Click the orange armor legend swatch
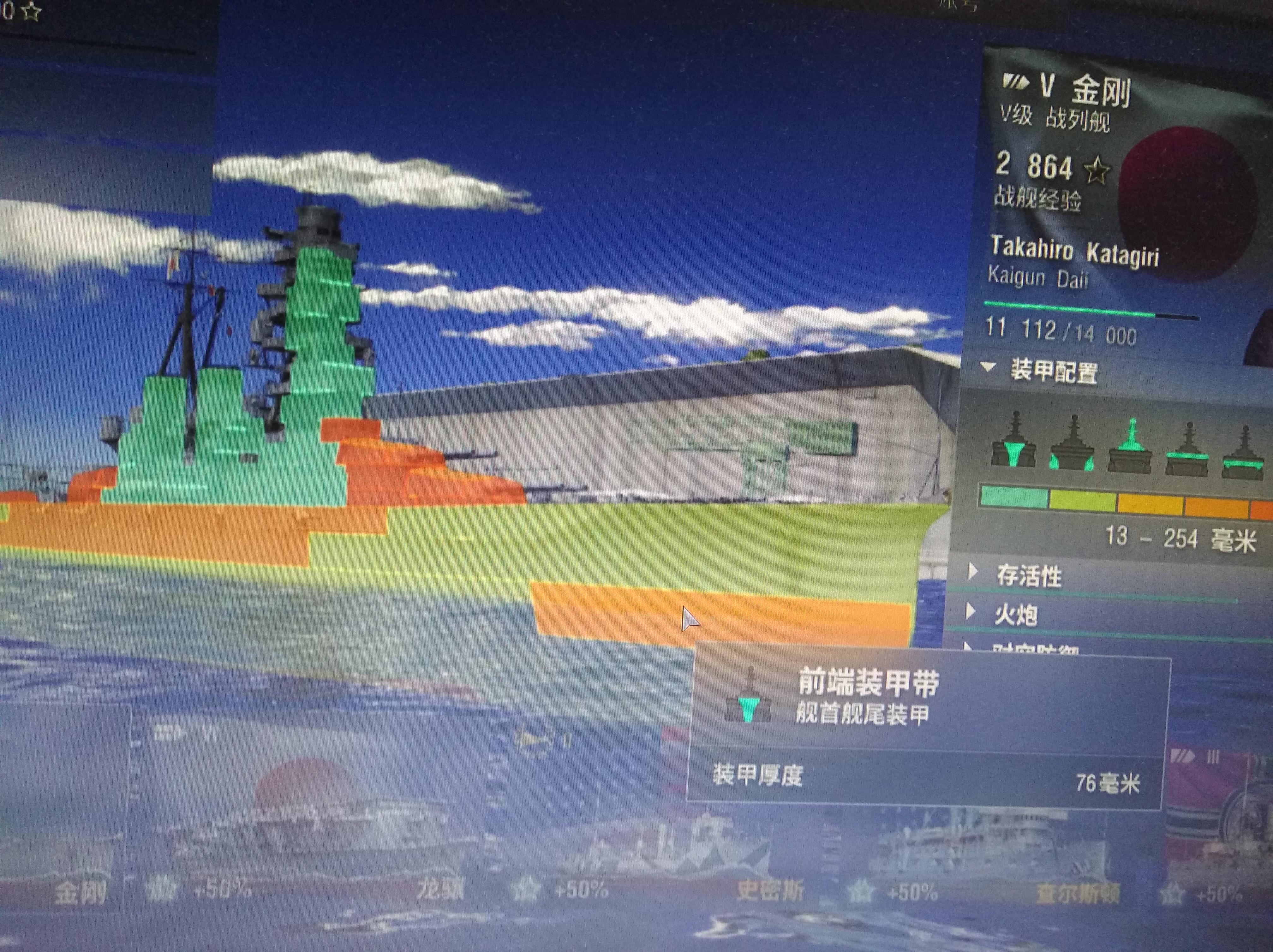 point(1216,508)
